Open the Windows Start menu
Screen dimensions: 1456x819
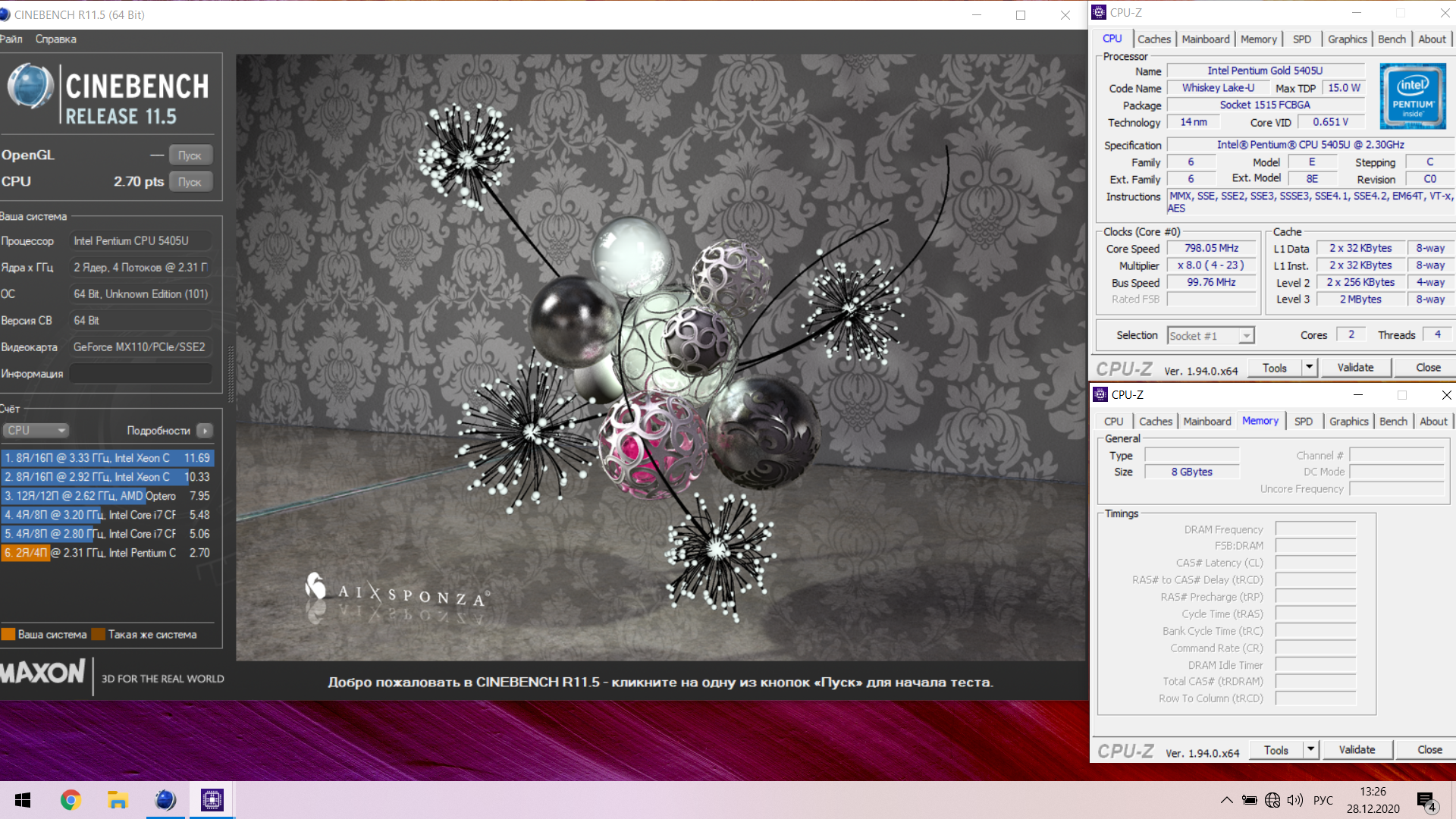(23, 800)
